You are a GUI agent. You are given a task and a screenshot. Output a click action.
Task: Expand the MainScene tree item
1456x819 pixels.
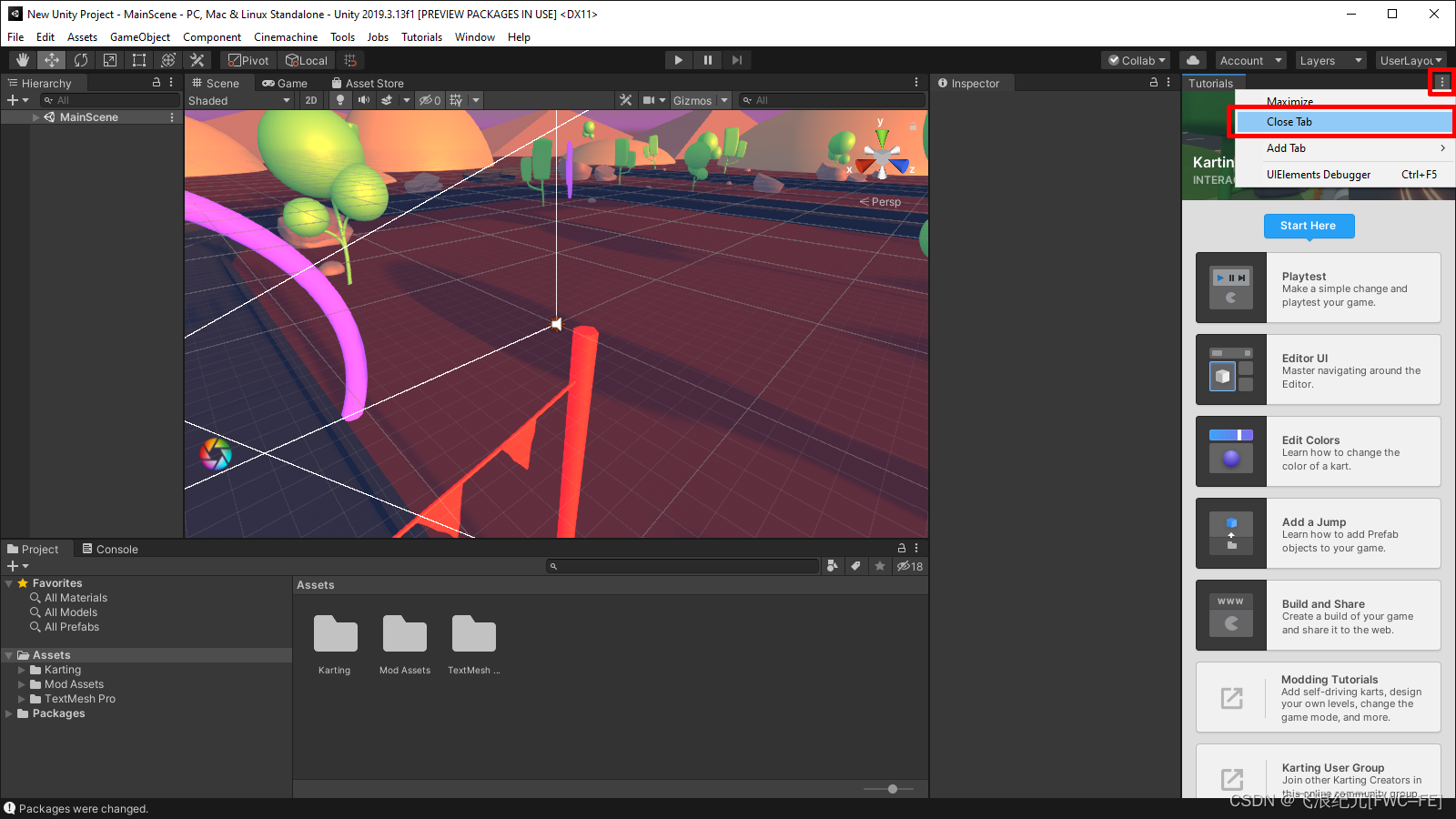point(35,117)
